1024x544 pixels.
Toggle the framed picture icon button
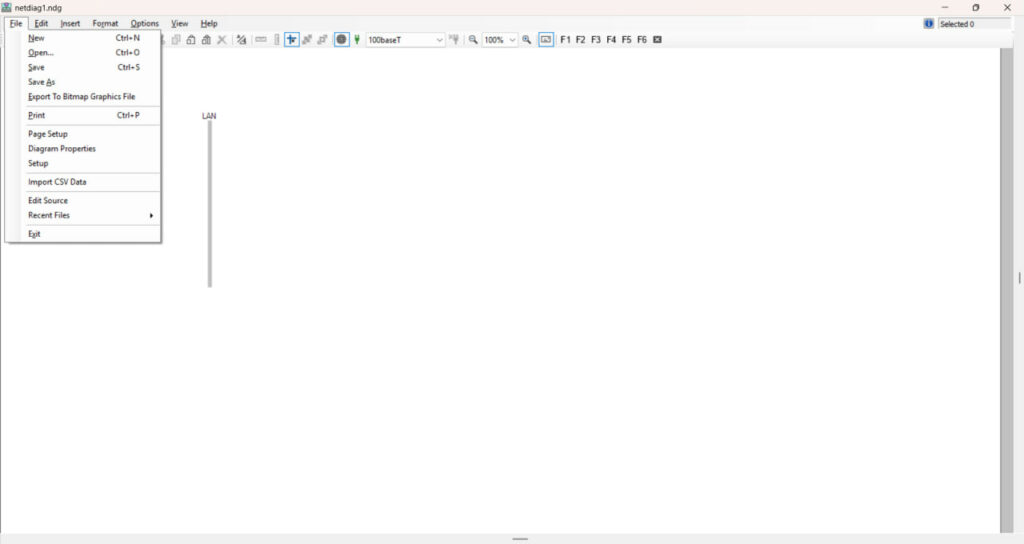546,40
